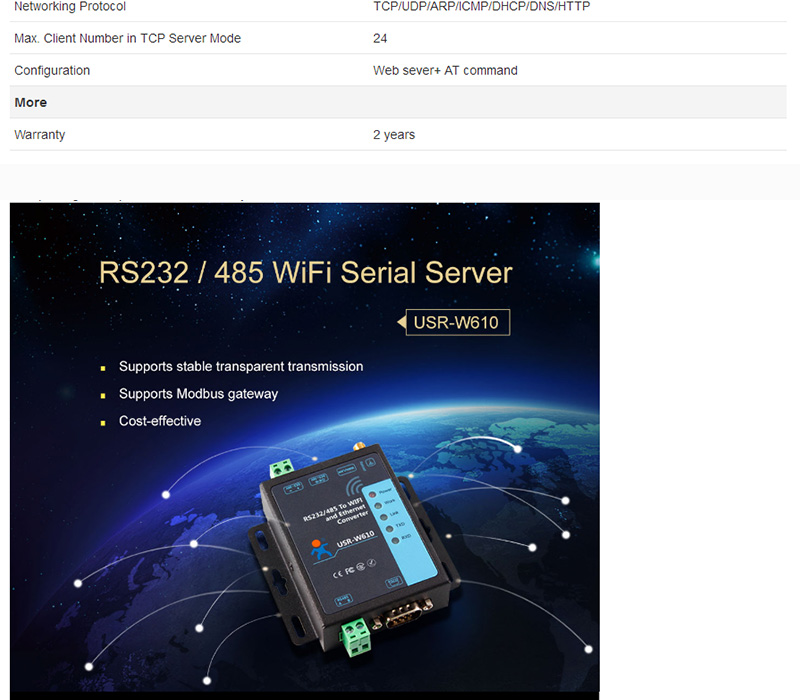Image resolution: width=800 pixels, height=700 pixels.
Task: Click the Web sever+ AT command value
Action: 445,70
